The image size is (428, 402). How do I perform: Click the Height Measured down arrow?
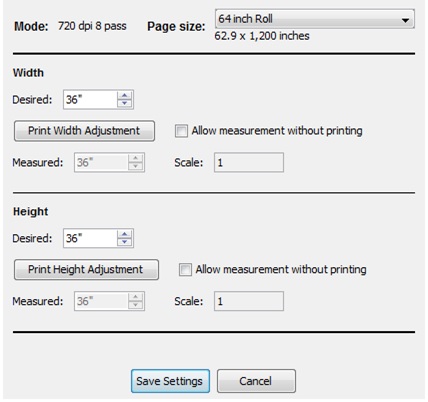pyautogui.click(x=136, y=305)
